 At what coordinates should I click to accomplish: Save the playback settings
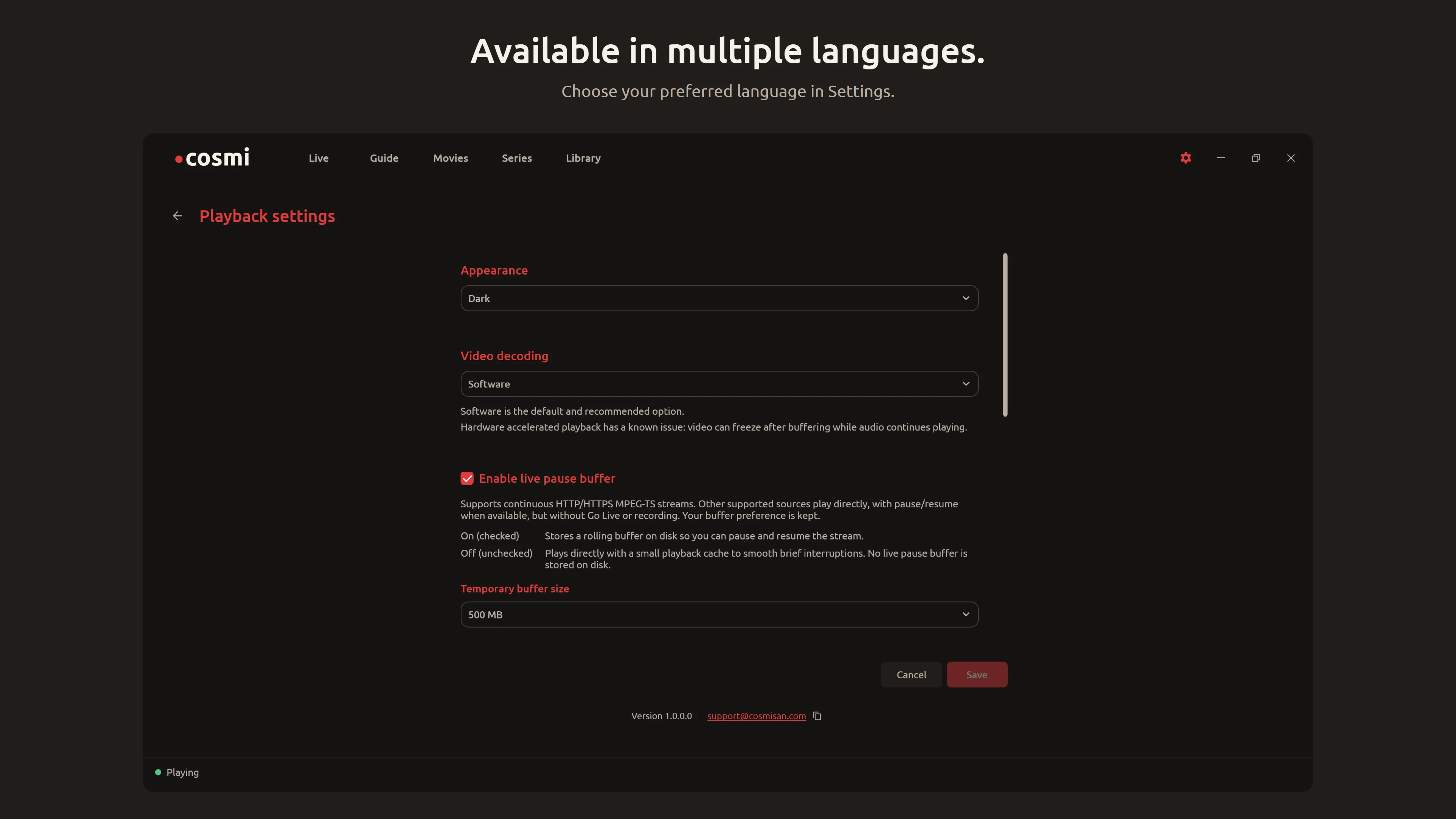coord(977,674)
